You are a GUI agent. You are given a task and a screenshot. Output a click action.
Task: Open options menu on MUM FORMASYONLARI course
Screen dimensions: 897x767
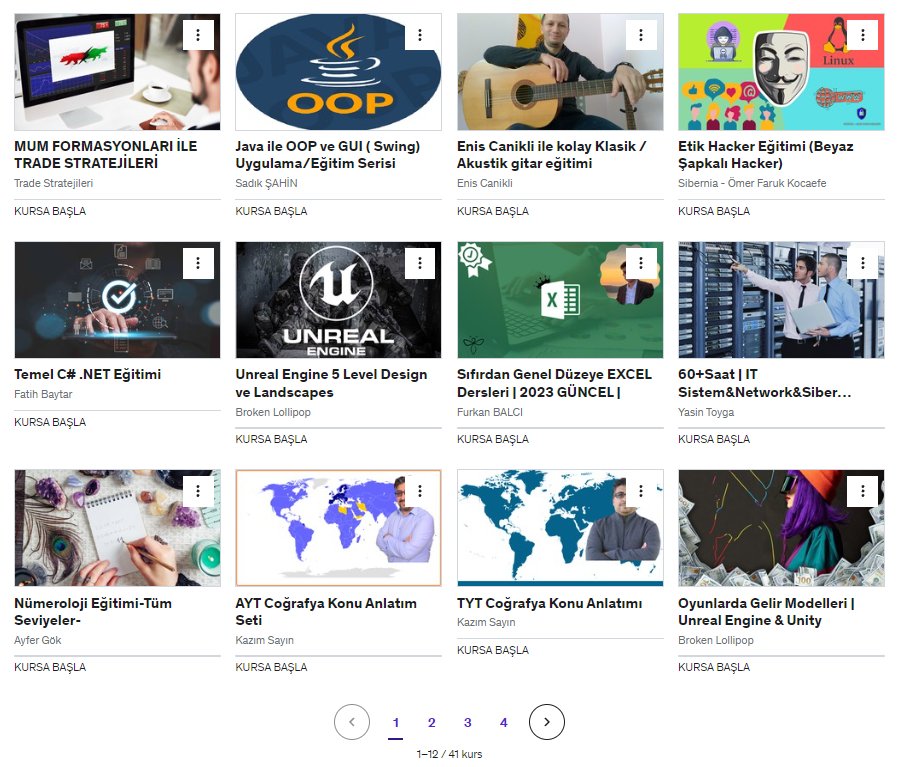198,35
